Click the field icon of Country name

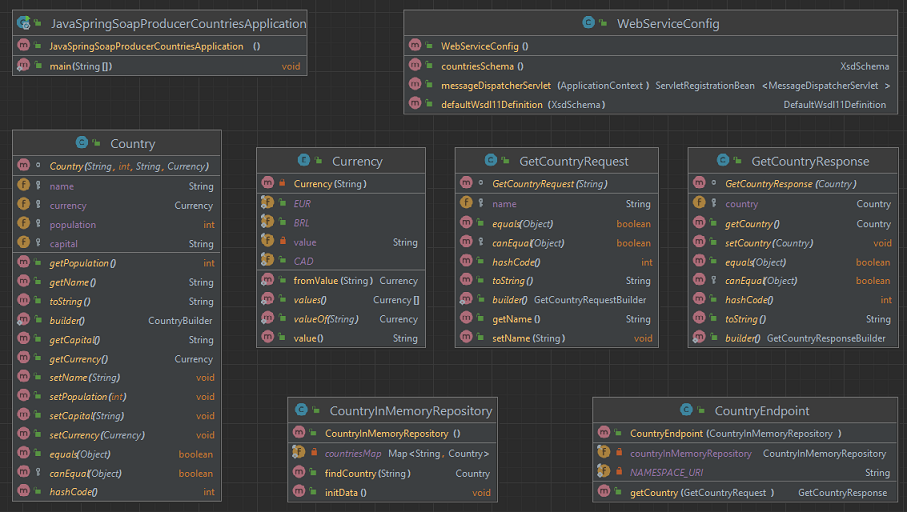coord(23,185)
